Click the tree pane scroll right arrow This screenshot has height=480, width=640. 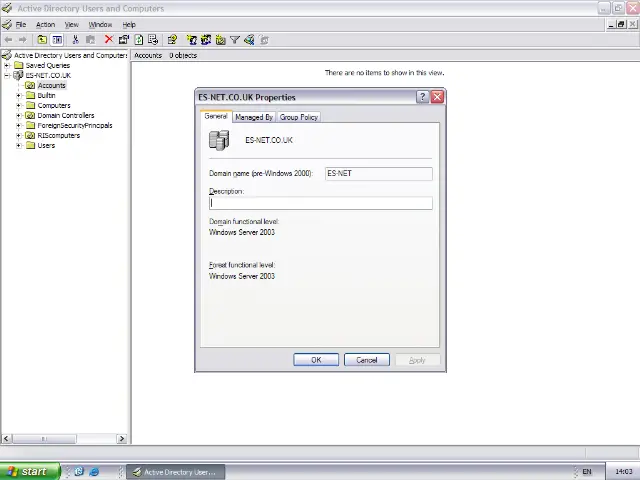tap(122, 439)
